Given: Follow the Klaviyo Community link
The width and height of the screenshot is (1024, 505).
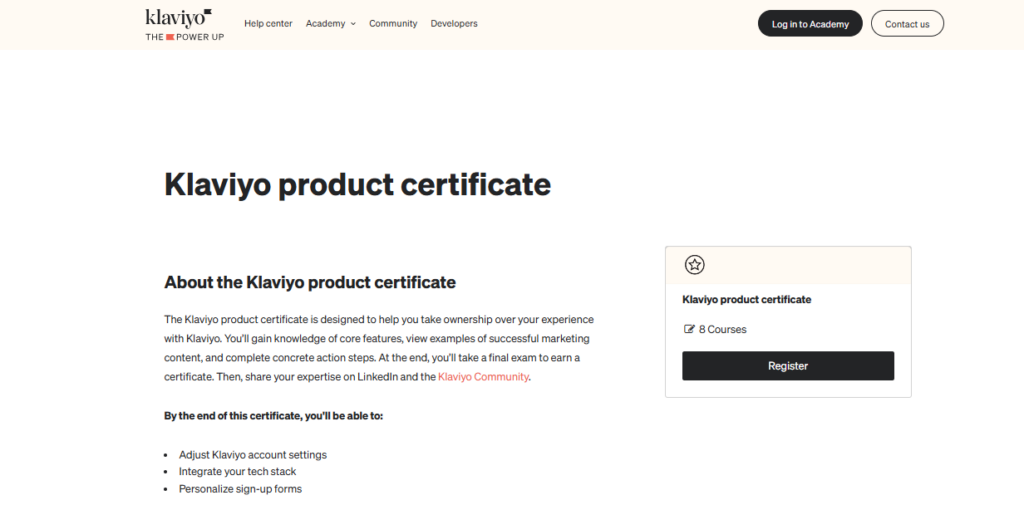Looking at the screenshot, I should click(483, 377).
